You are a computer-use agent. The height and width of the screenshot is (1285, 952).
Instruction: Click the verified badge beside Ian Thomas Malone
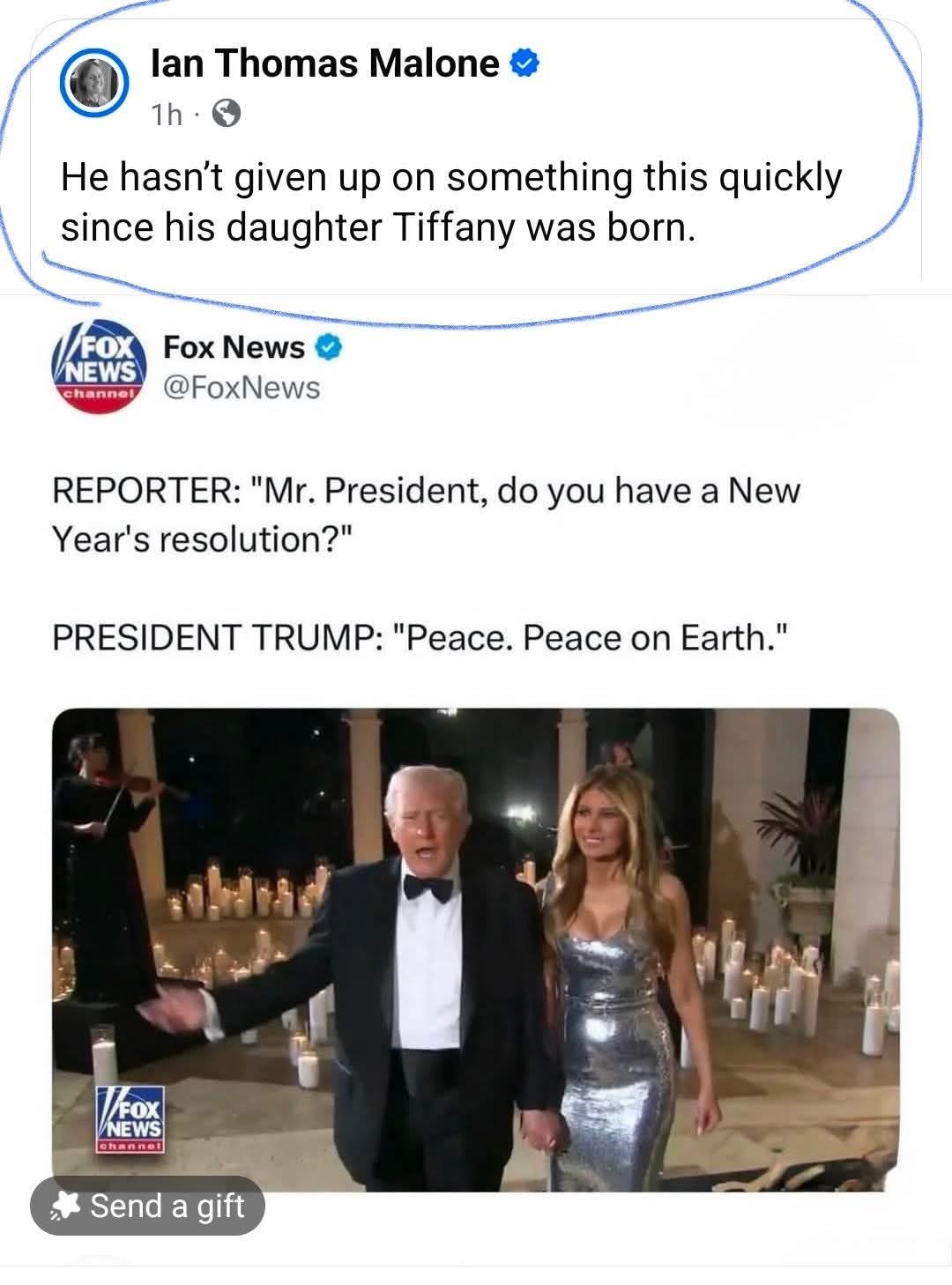[524, 63]
